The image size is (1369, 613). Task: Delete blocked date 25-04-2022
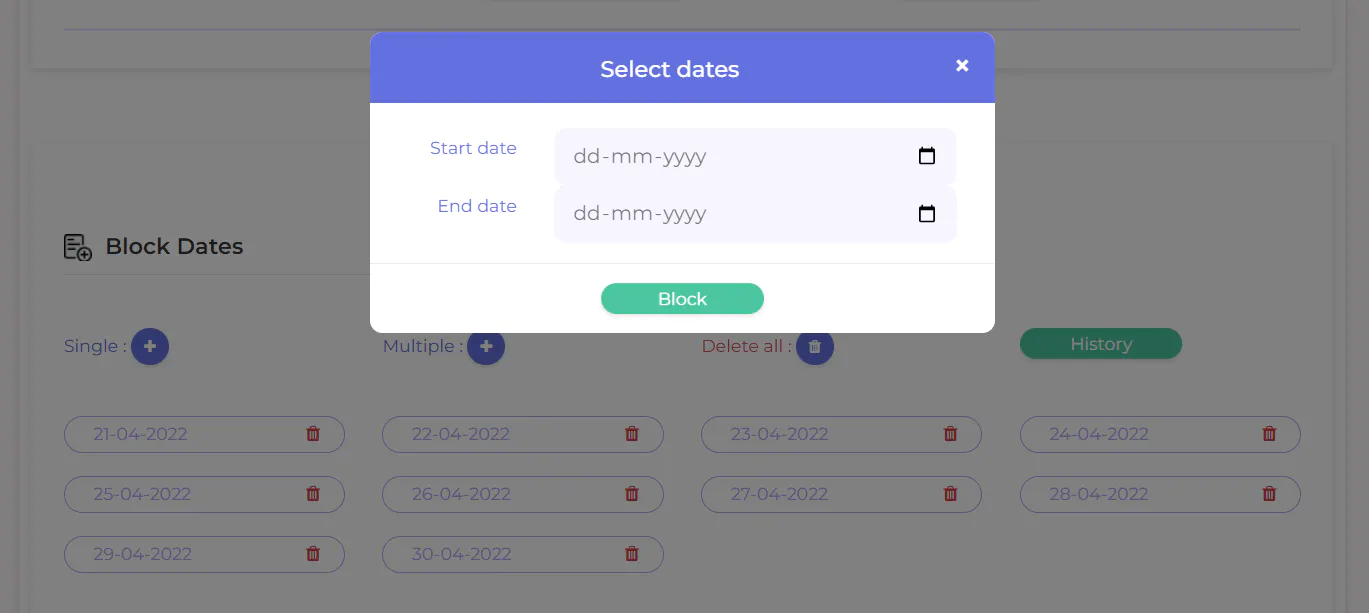[313, 494]
